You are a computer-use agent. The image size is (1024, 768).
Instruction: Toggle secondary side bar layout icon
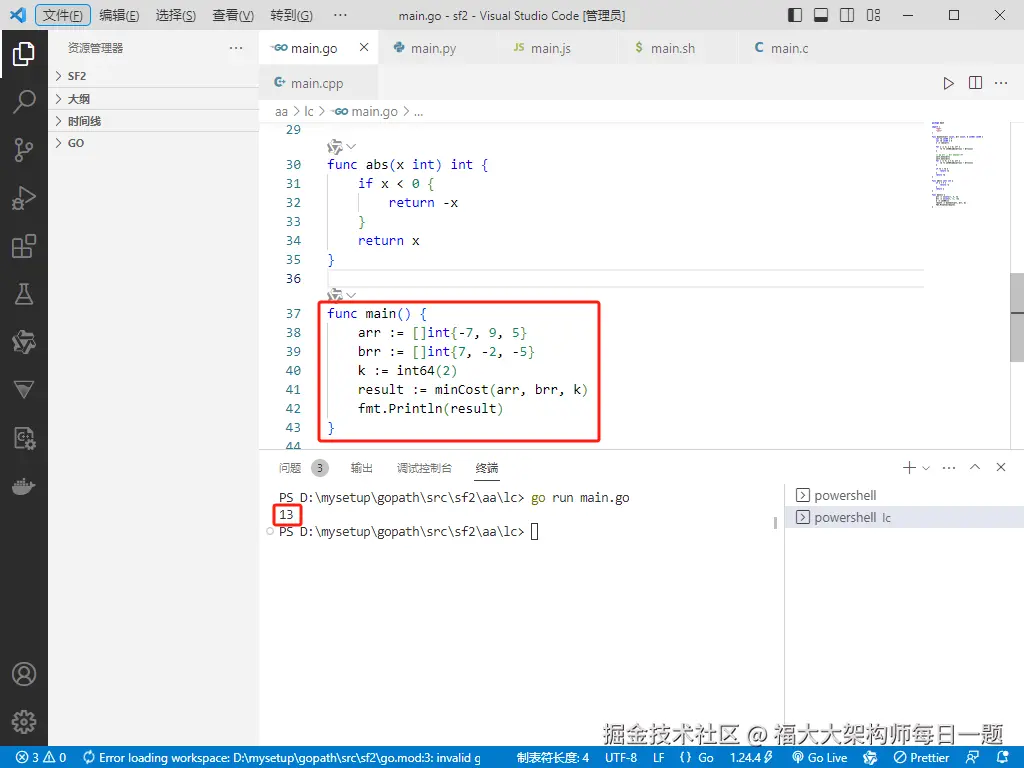pos(847,15)
